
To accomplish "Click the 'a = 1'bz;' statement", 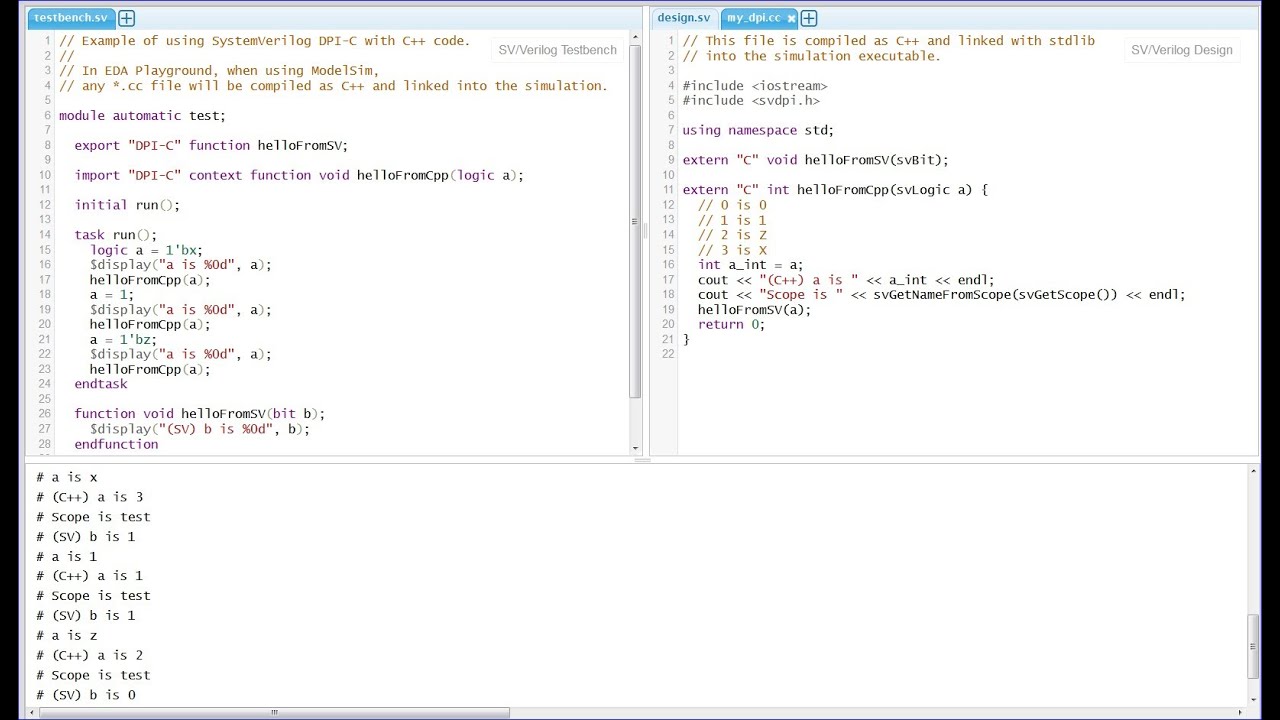I will (x=123, y=340).
